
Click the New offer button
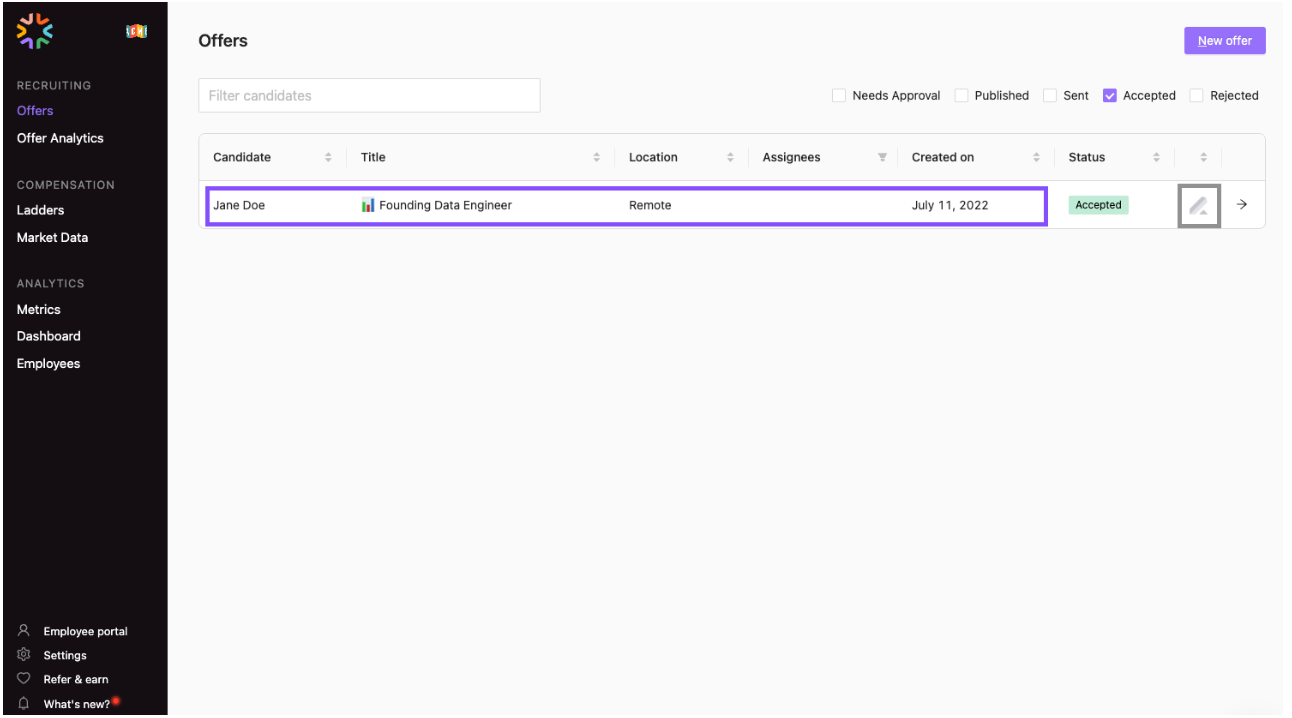(x=1225, y=41)
